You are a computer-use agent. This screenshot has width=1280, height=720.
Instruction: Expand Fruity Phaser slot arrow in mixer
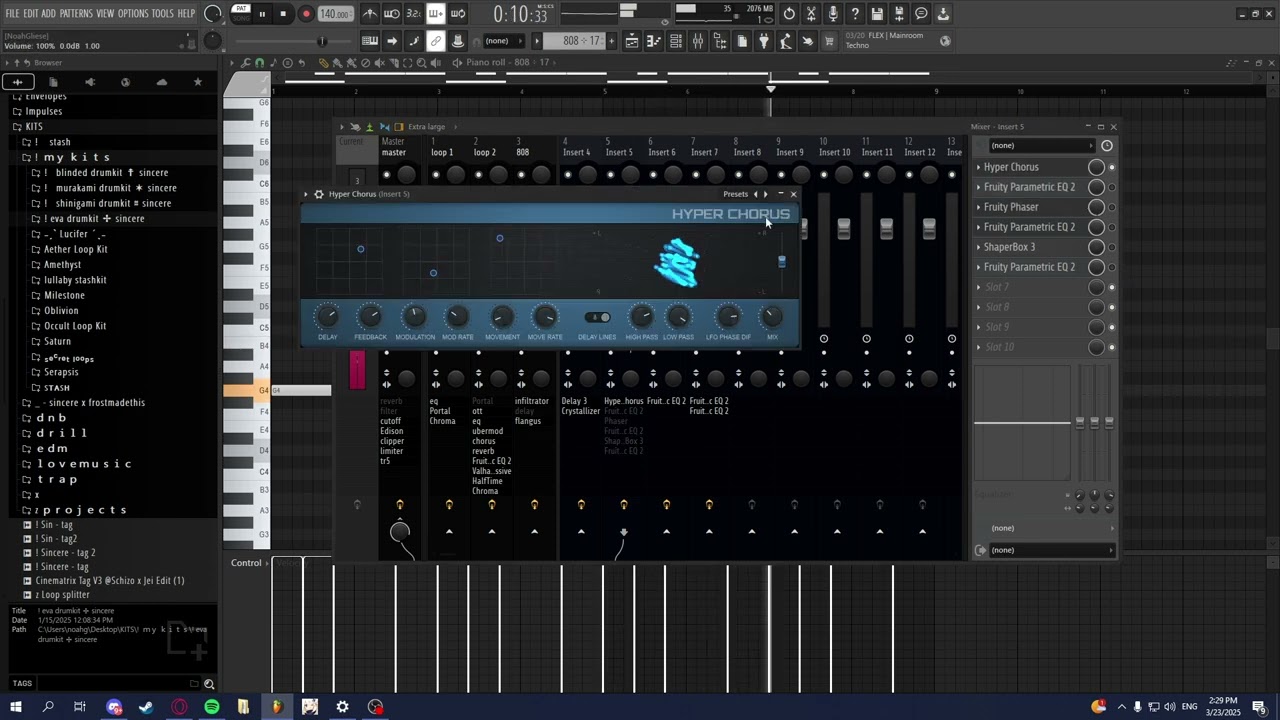pos(979,207)
